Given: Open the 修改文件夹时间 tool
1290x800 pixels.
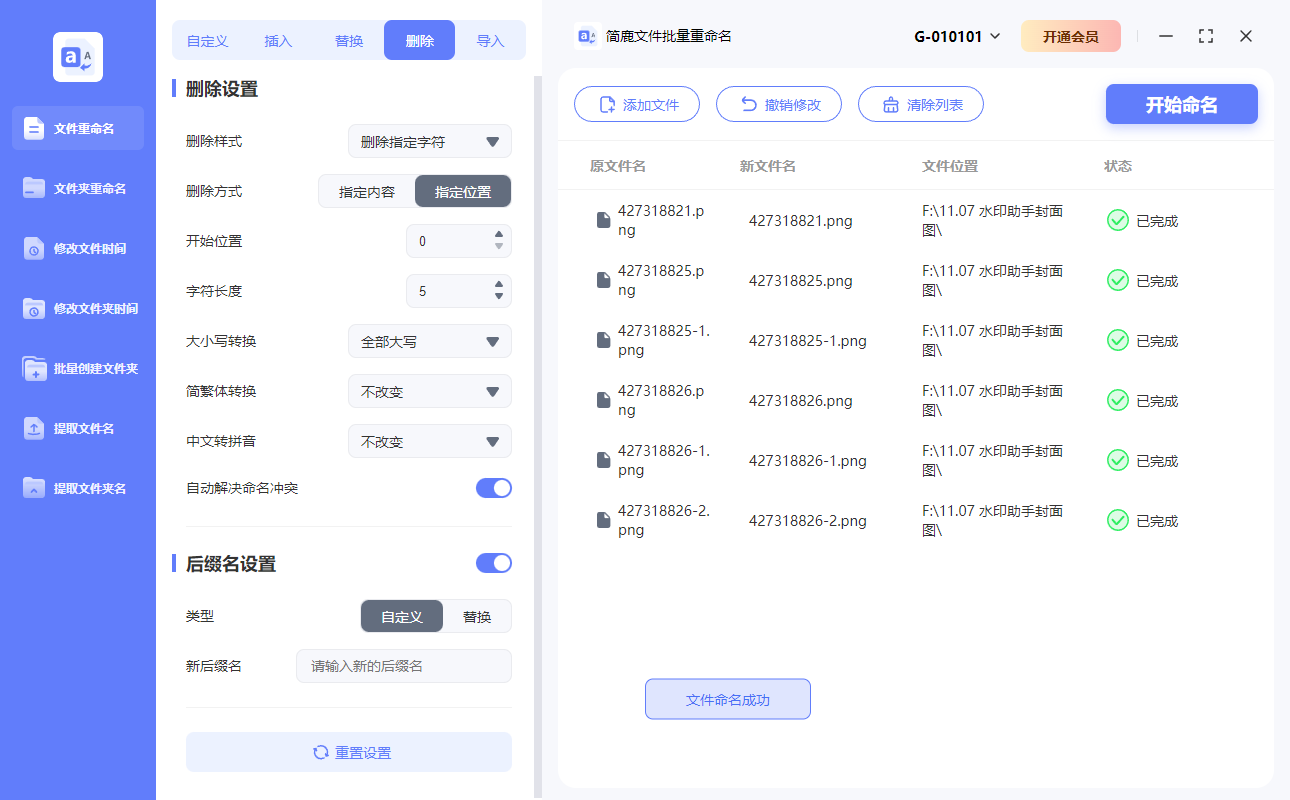Looking at the screenshot, I should (77, 308).
